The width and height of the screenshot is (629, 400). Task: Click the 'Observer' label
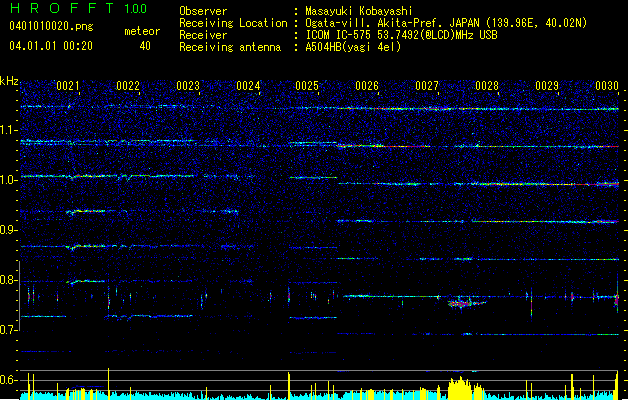[203, 11]
